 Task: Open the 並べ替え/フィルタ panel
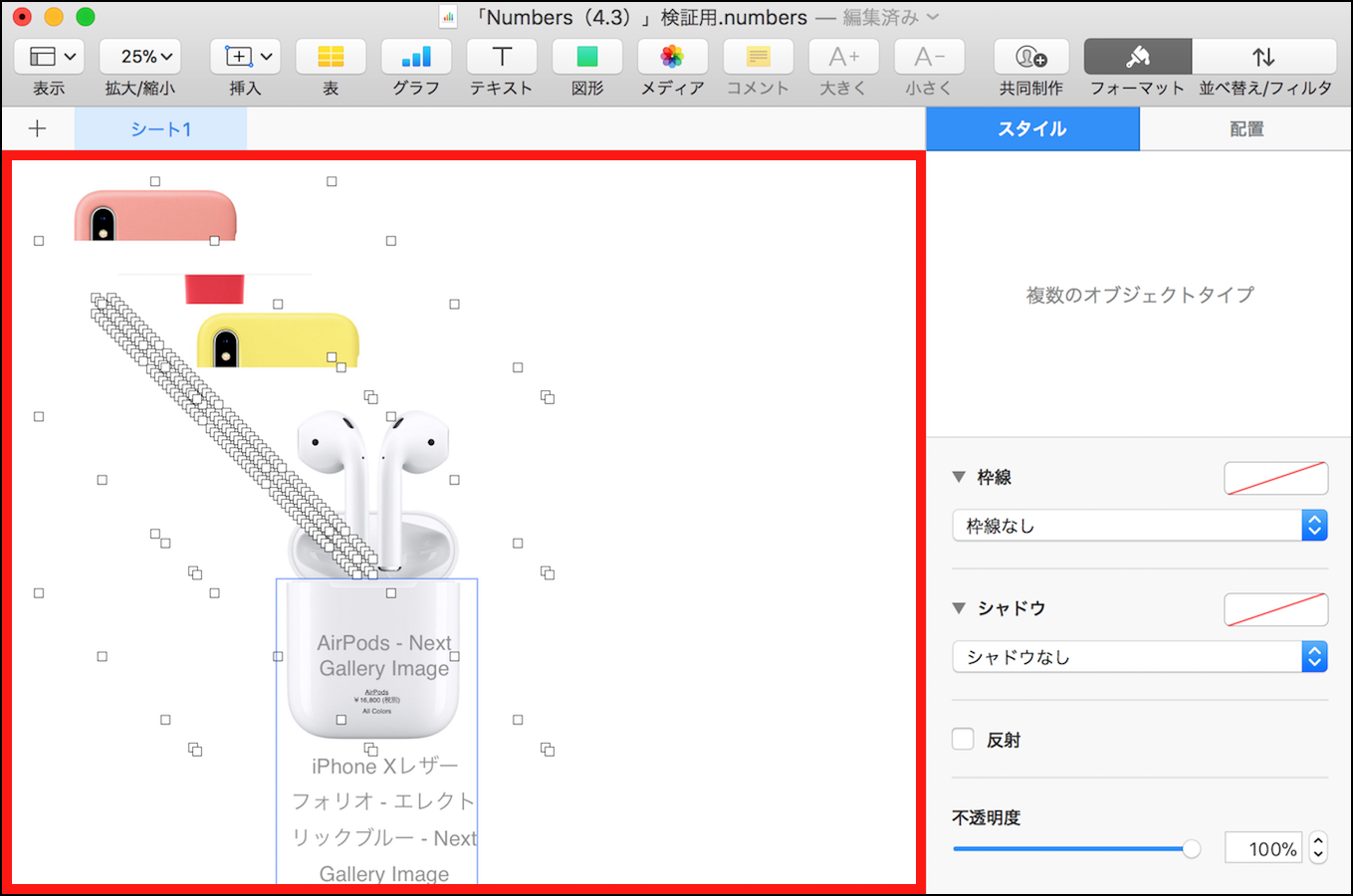[1264, 57]
